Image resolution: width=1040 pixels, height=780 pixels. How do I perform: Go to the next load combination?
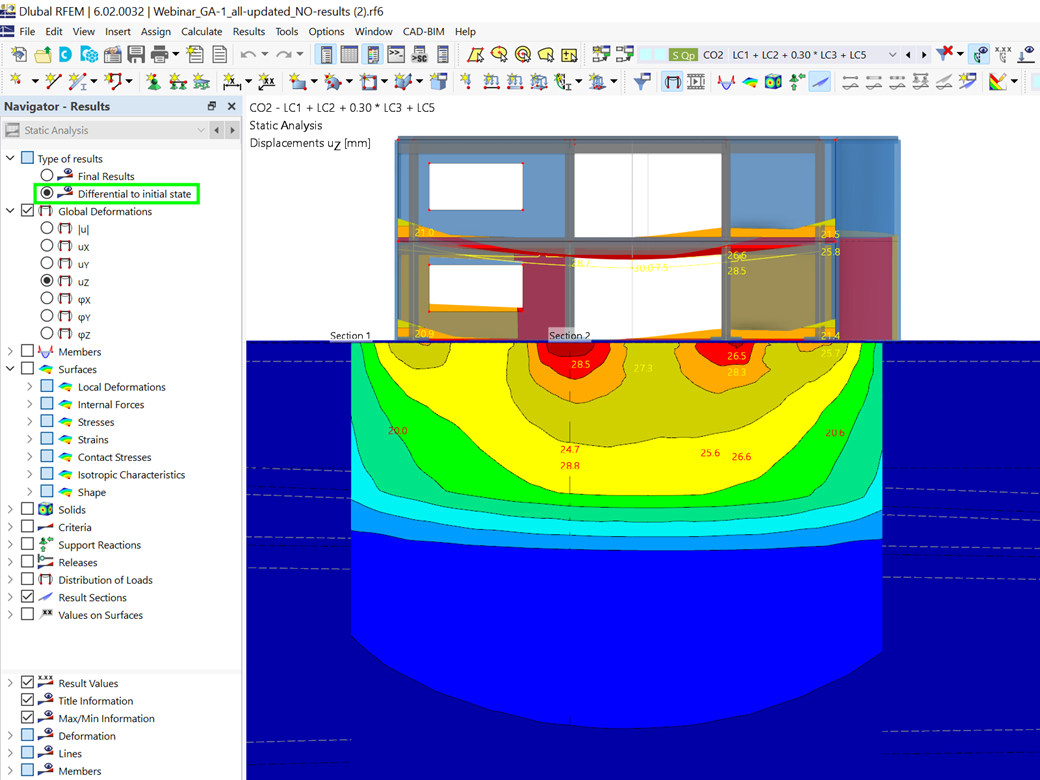[924, 54]
